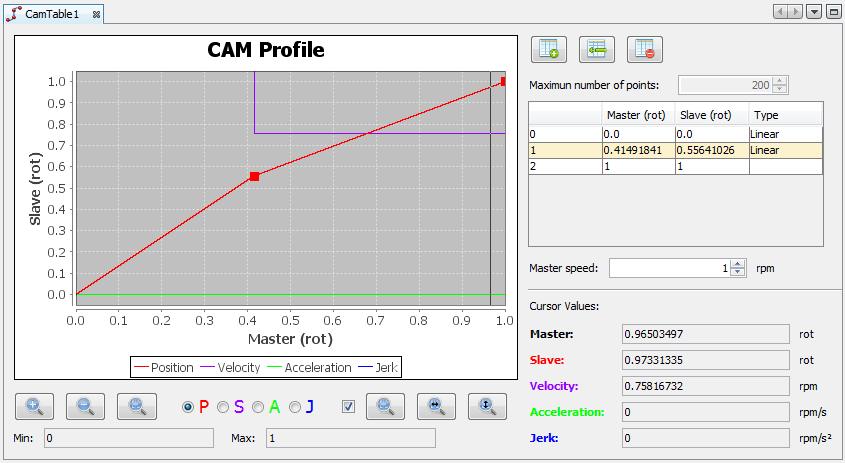Click the Position legend entry
845x463 pixels.
point(164,368)
